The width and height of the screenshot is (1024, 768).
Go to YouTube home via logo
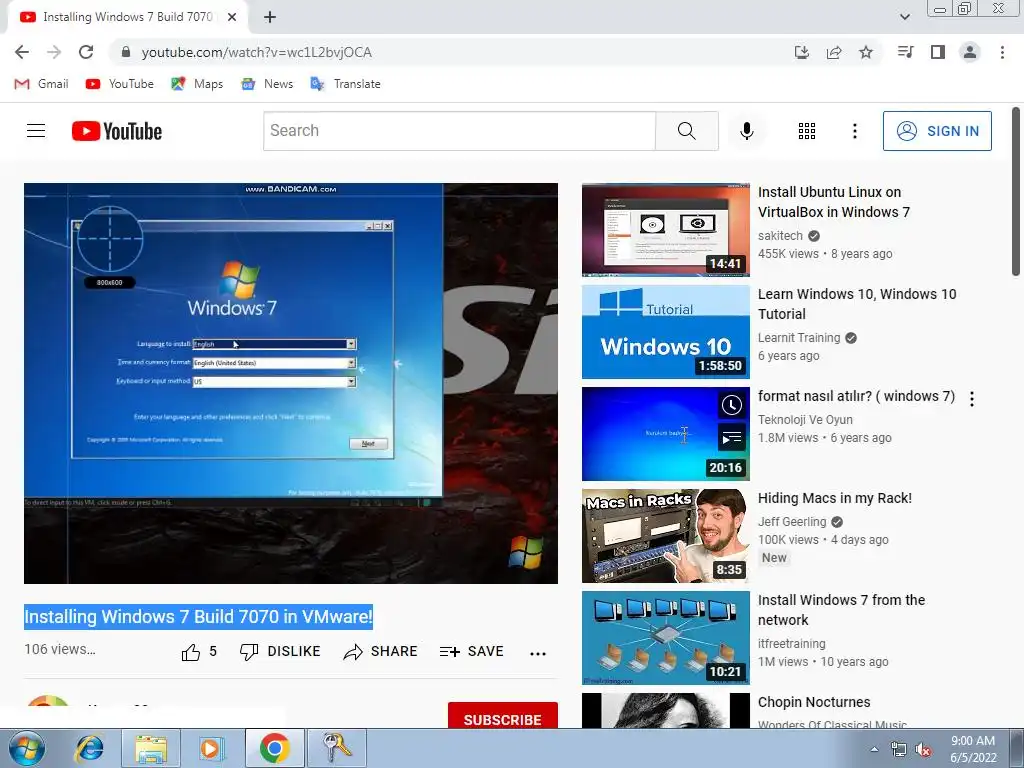pyautogui.click(x=117, y=131)
